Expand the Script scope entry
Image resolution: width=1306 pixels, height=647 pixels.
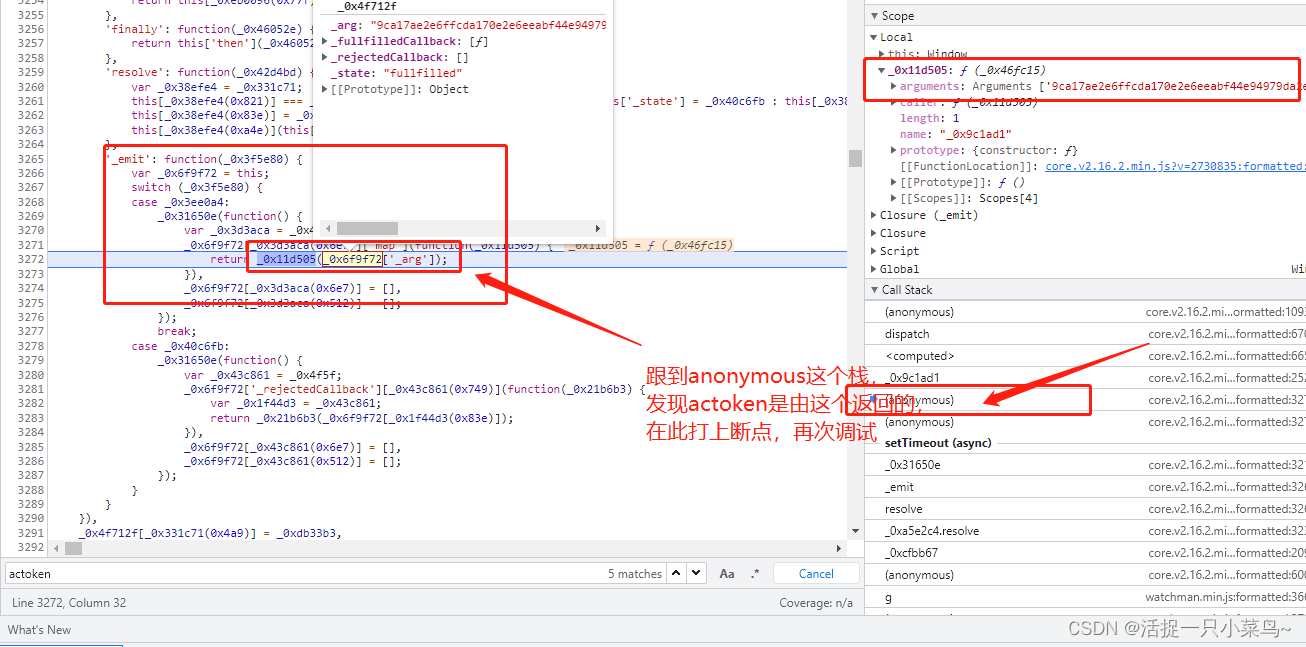click(x=874, y=251)
